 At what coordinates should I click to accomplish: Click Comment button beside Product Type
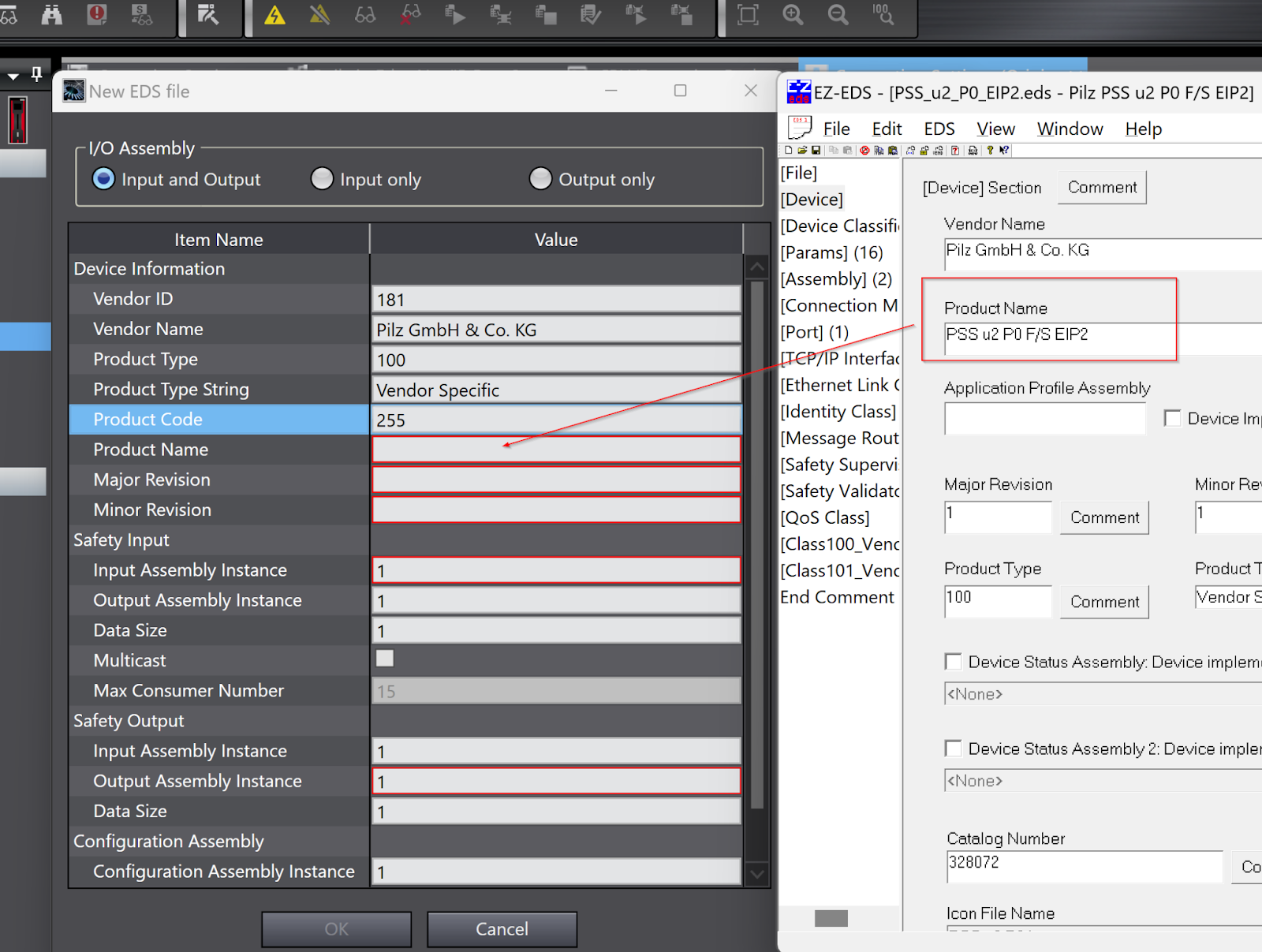tap(1104, 602)
